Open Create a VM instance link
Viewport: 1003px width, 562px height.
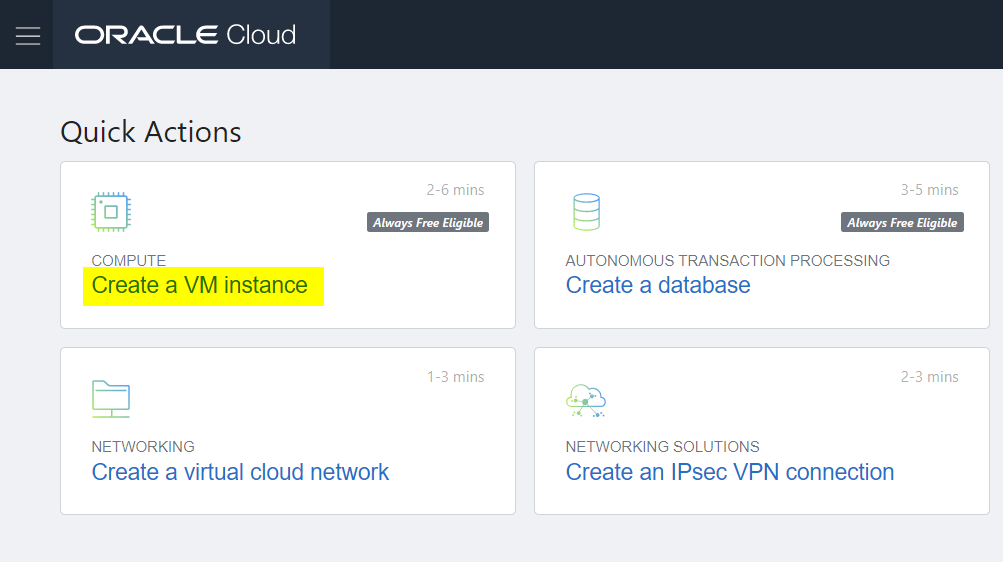click(200, 285)
